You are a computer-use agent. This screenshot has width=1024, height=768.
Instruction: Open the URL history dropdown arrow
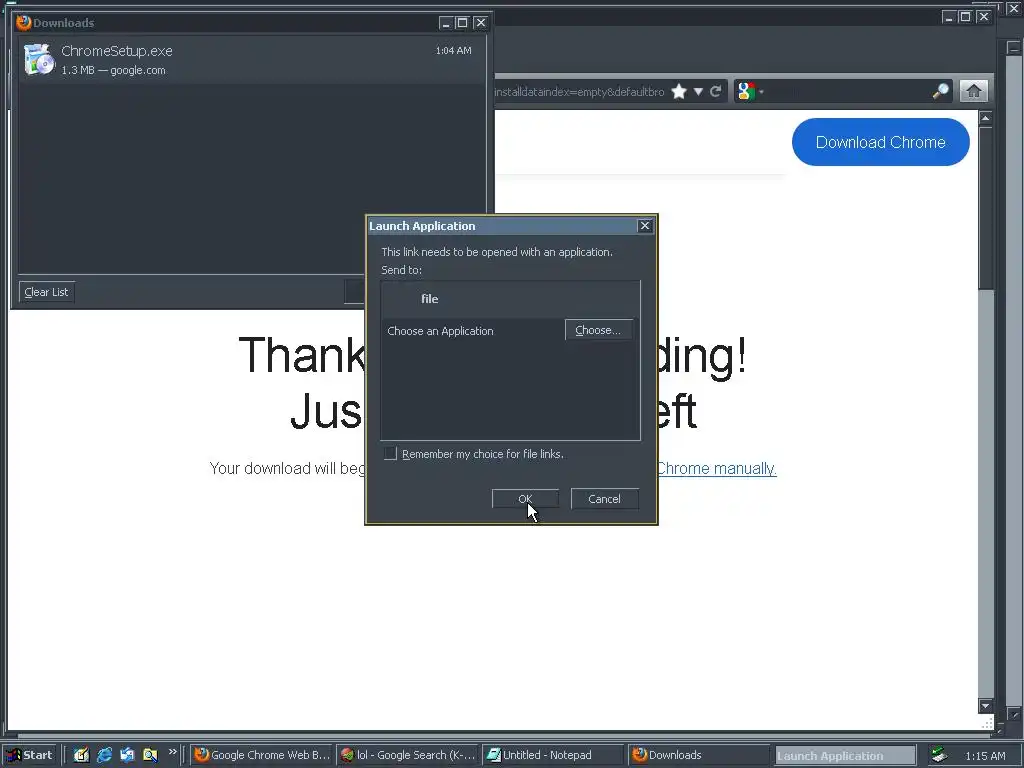pos(698,91)
